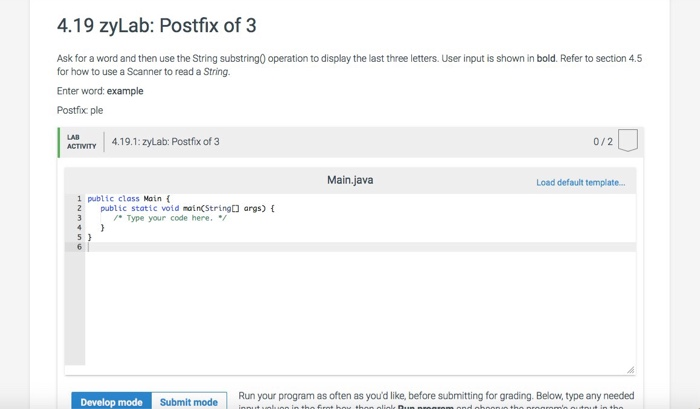This screenshot has width=700, height=409.
Task: Switch to Develop mode
Action: (112, 401)
